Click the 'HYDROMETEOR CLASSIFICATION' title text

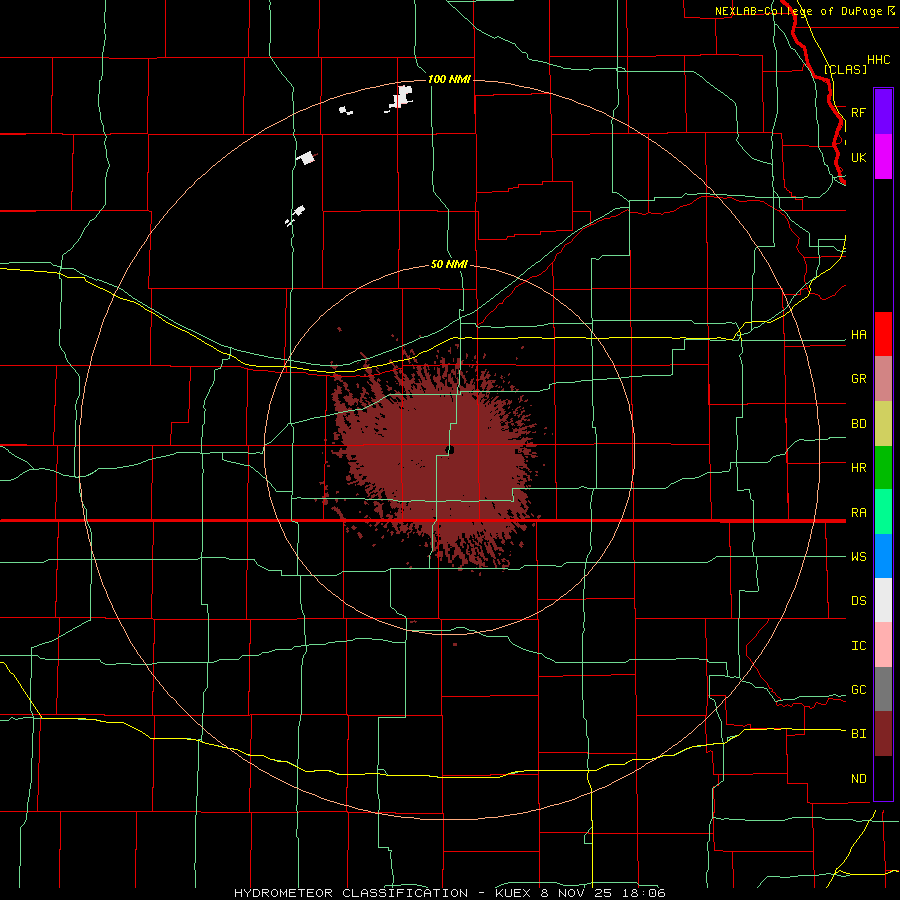tap(351, 893)
